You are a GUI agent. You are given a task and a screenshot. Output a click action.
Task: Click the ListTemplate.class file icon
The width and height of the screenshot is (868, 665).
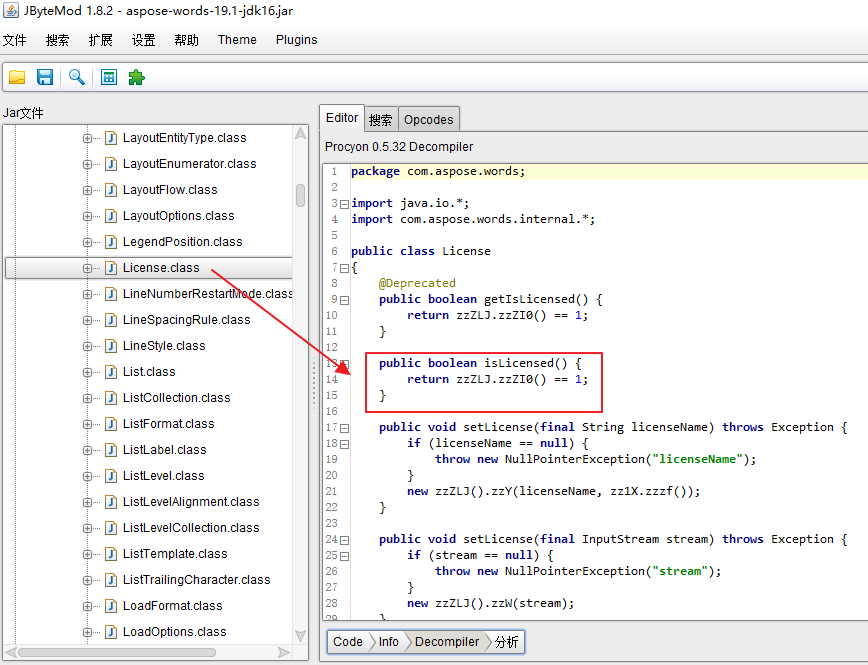coord(111,554)
